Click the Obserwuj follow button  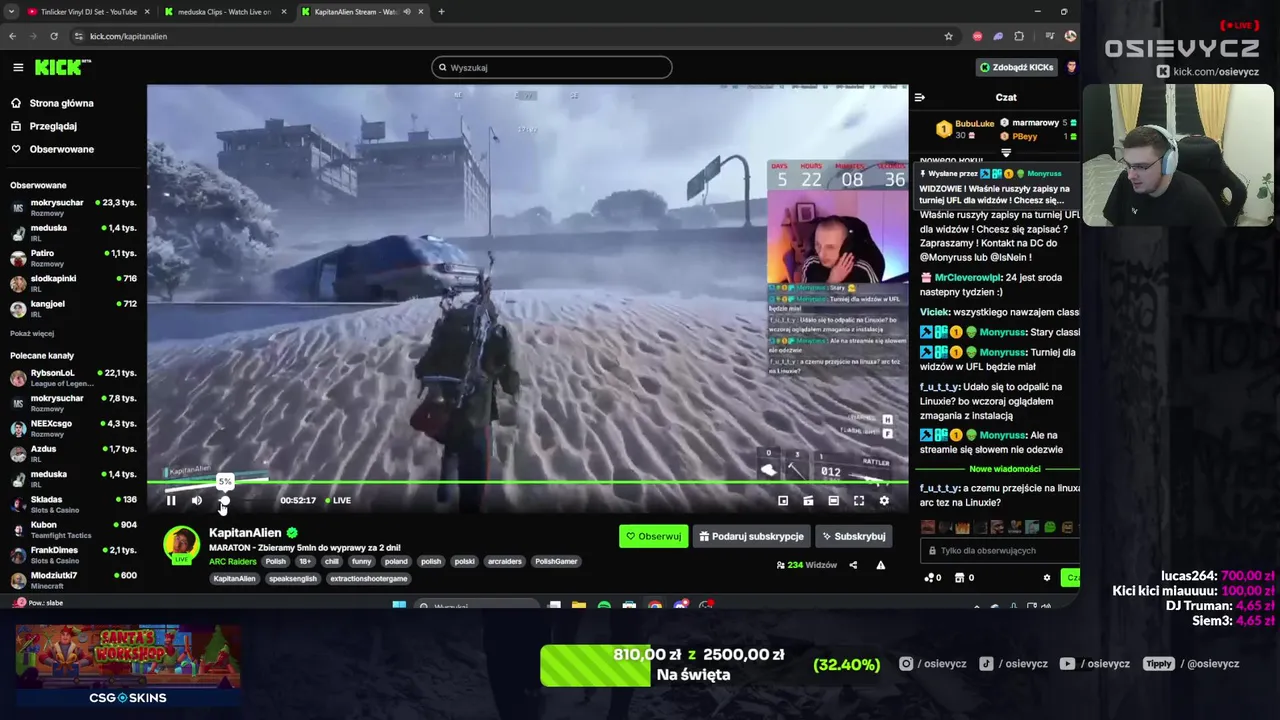click(654, 536)
